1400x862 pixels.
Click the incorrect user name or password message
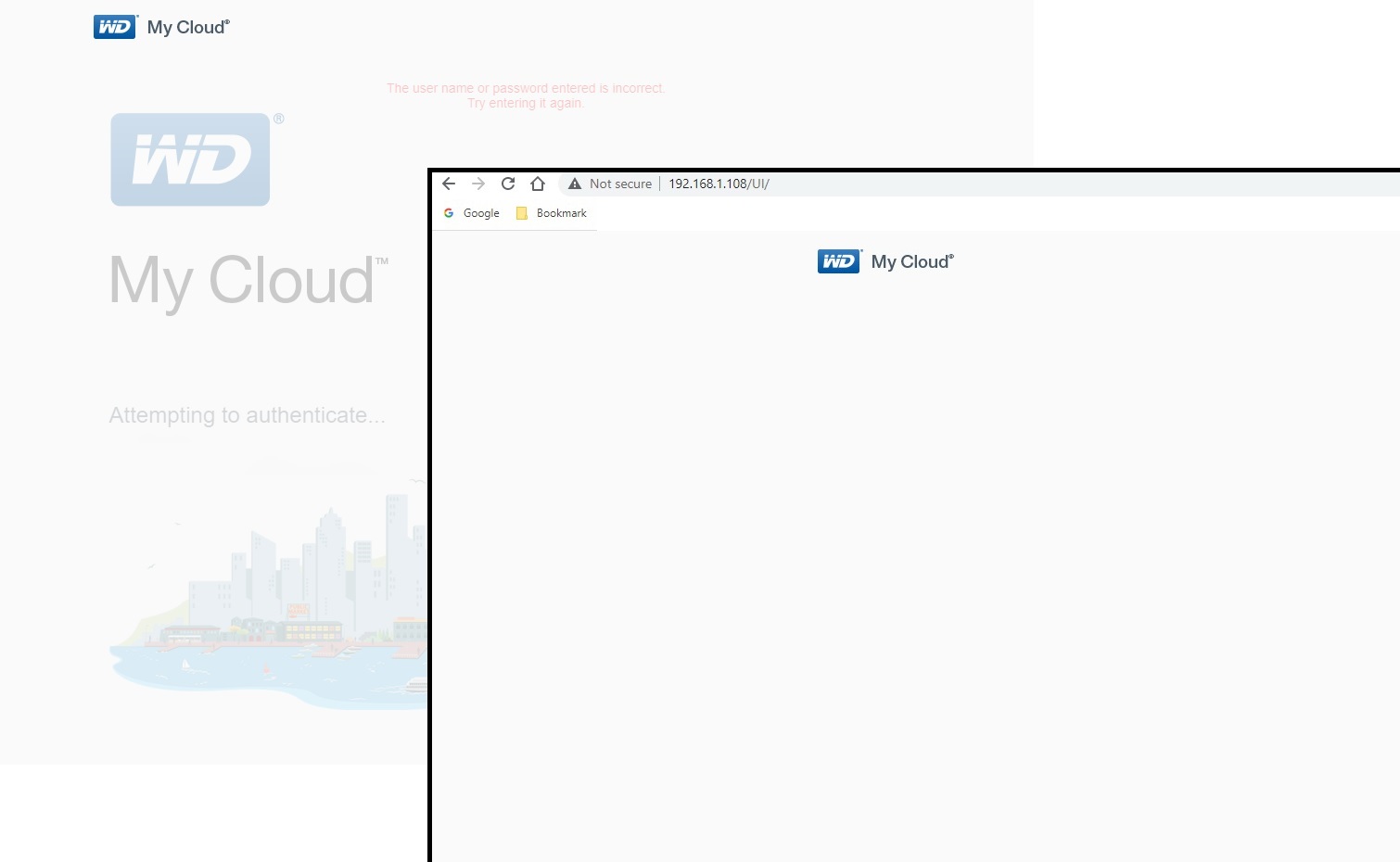coord(526,95)
